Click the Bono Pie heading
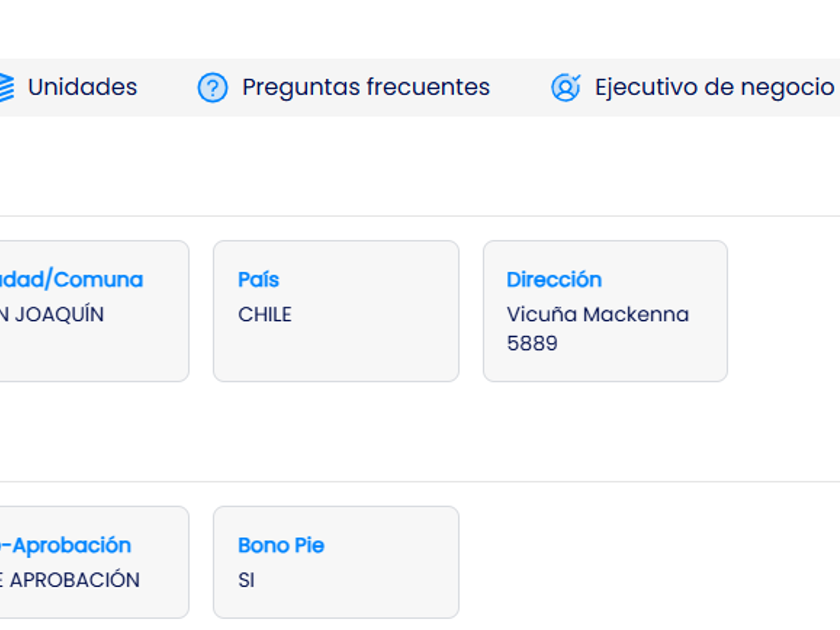 tap(281, 546)
